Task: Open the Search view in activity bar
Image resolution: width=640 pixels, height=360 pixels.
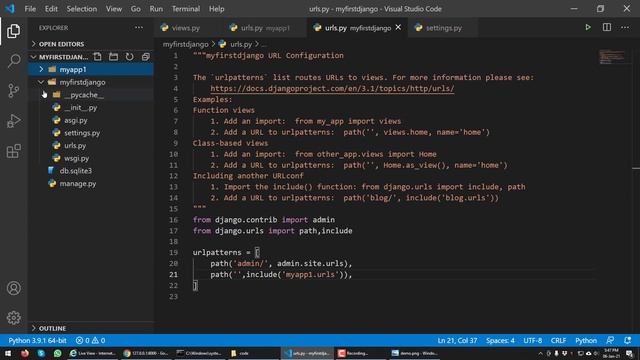Action: click(x=13, y=61)
